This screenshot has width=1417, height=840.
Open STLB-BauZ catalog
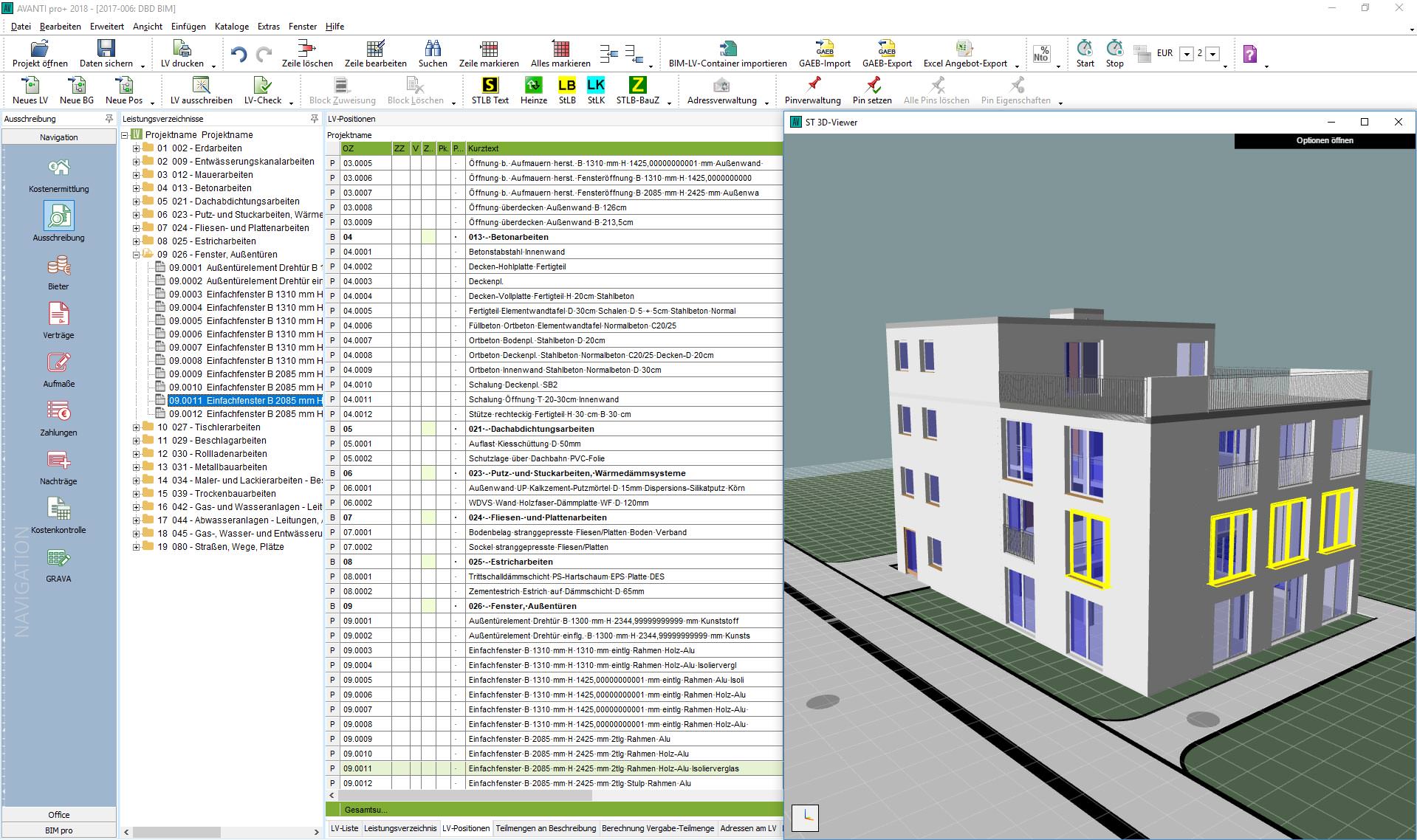(x=638, y=91)
